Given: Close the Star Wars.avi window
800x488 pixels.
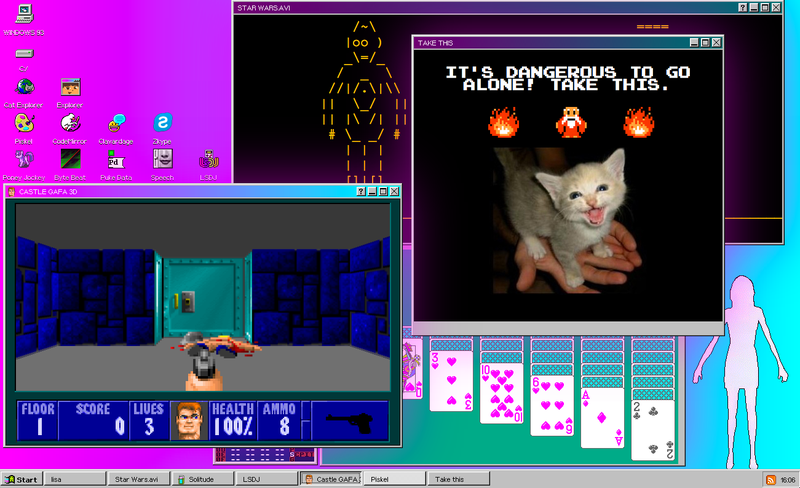Looking at the screenshot, I should point(776,8).
